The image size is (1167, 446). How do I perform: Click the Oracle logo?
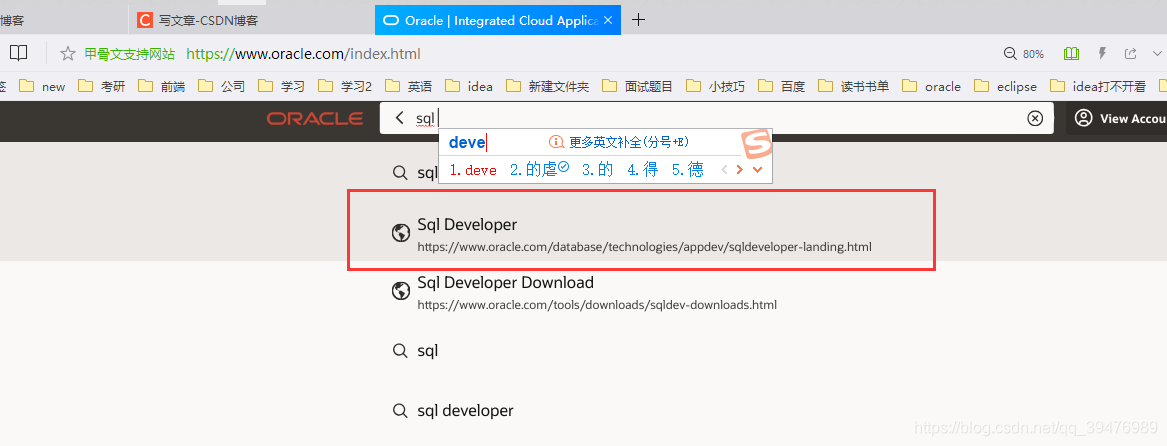315,118
